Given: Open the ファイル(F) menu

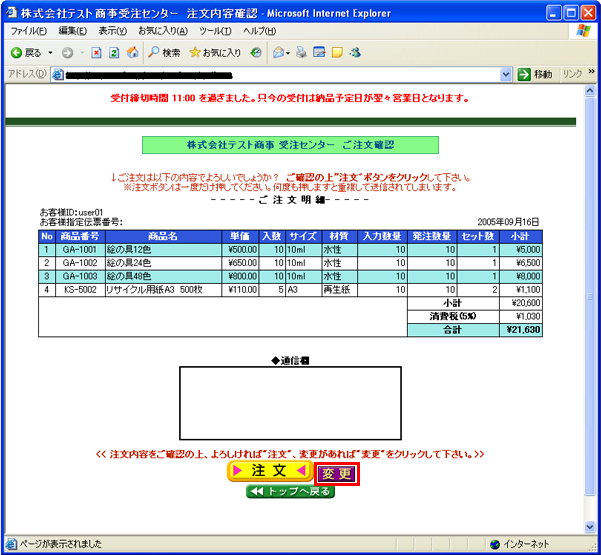Looking at the screenshot, I should pyautogui.click(x=29, y=31).
